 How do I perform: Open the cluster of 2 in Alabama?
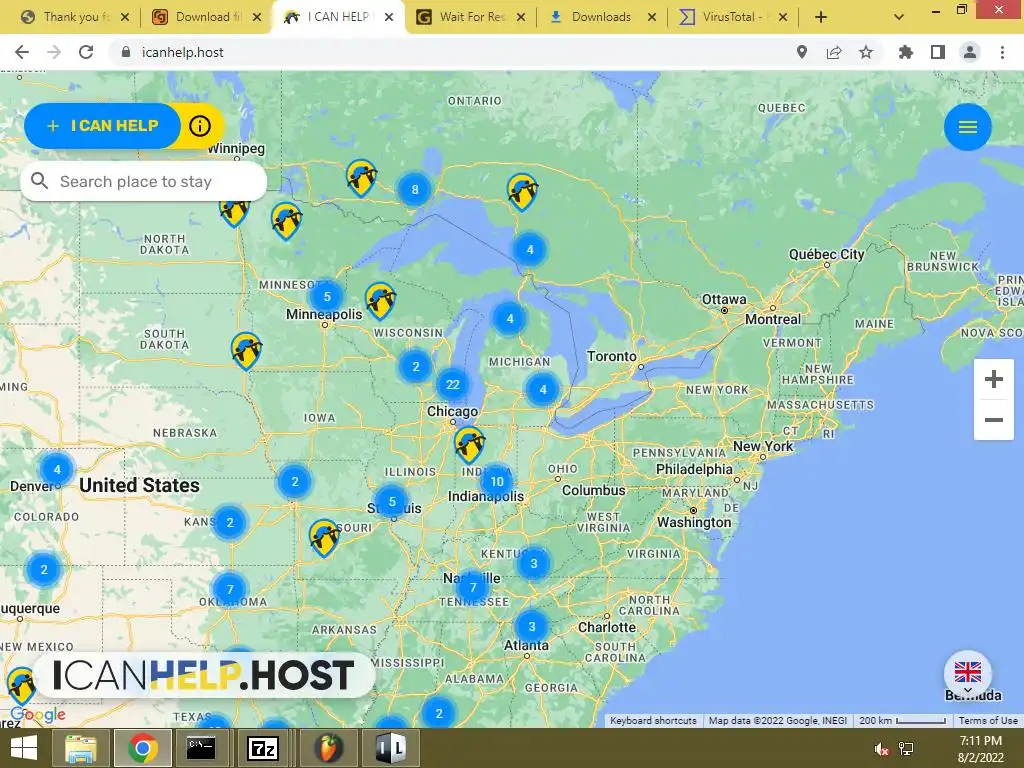[439, 713]
